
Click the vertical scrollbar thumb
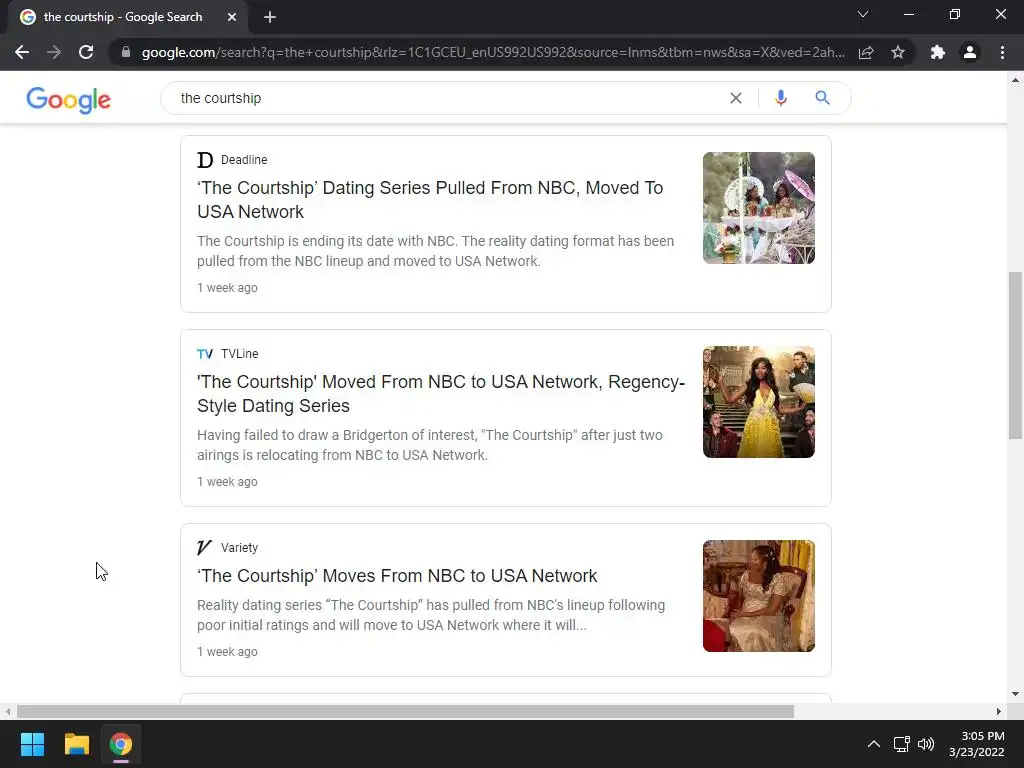(1016, 356)
